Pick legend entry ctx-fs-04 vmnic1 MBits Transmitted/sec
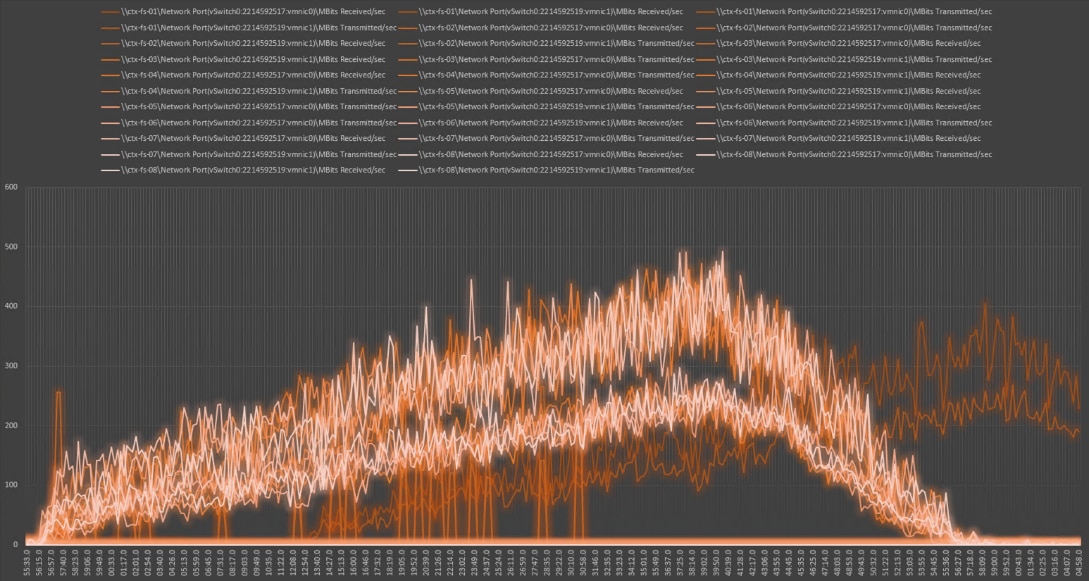Viewport: 1089px width, 581px height. (x=249, y=91)
